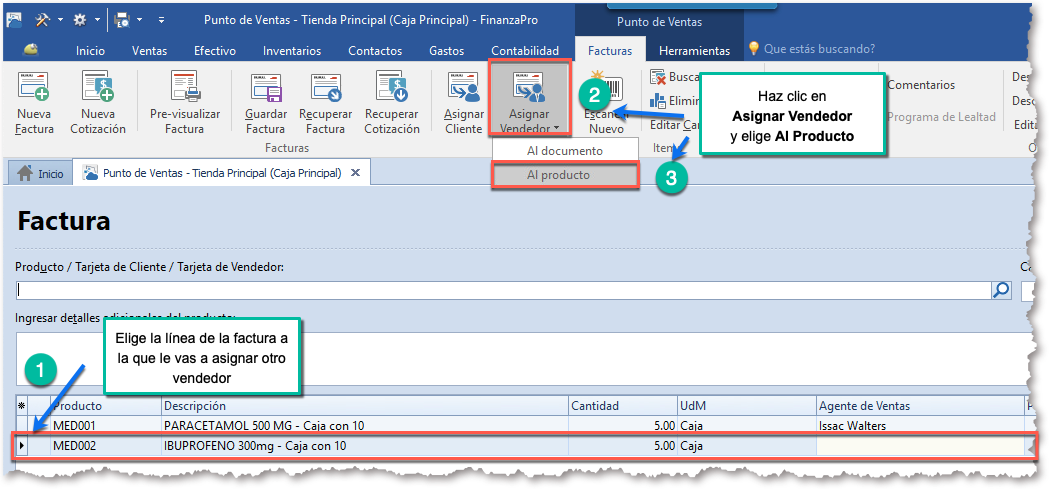Select 'Al documento' menu option
1049x489 pixels.
coord(565,151)
